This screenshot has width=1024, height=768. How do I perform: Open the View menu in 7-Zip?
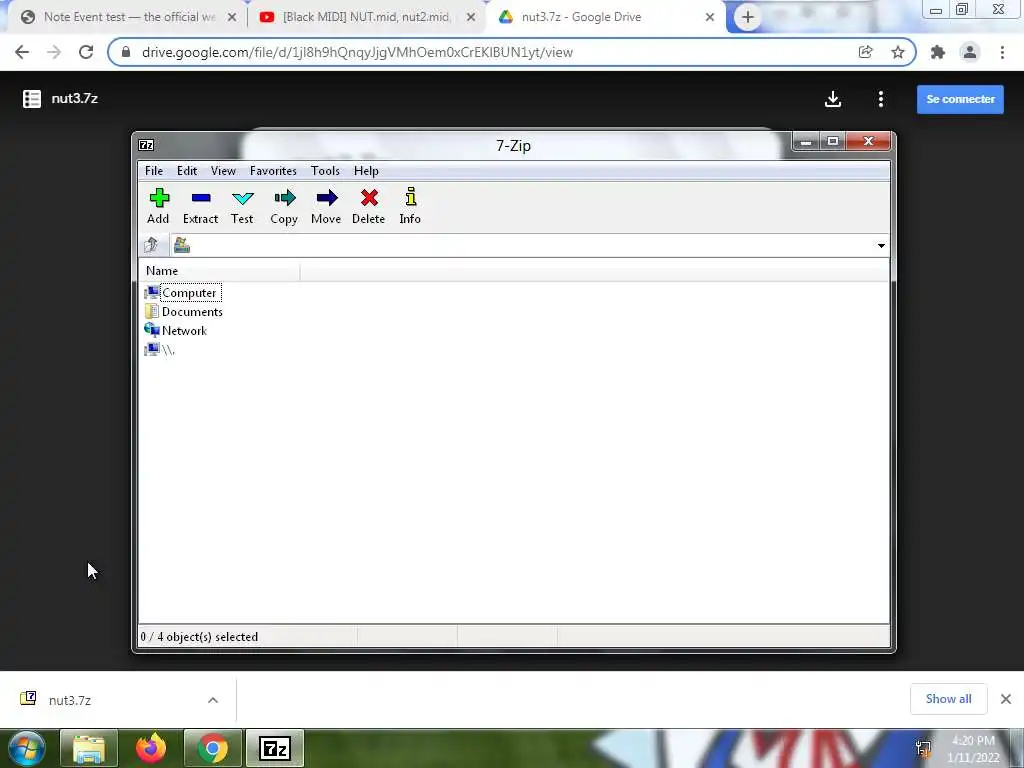[223, 170]
